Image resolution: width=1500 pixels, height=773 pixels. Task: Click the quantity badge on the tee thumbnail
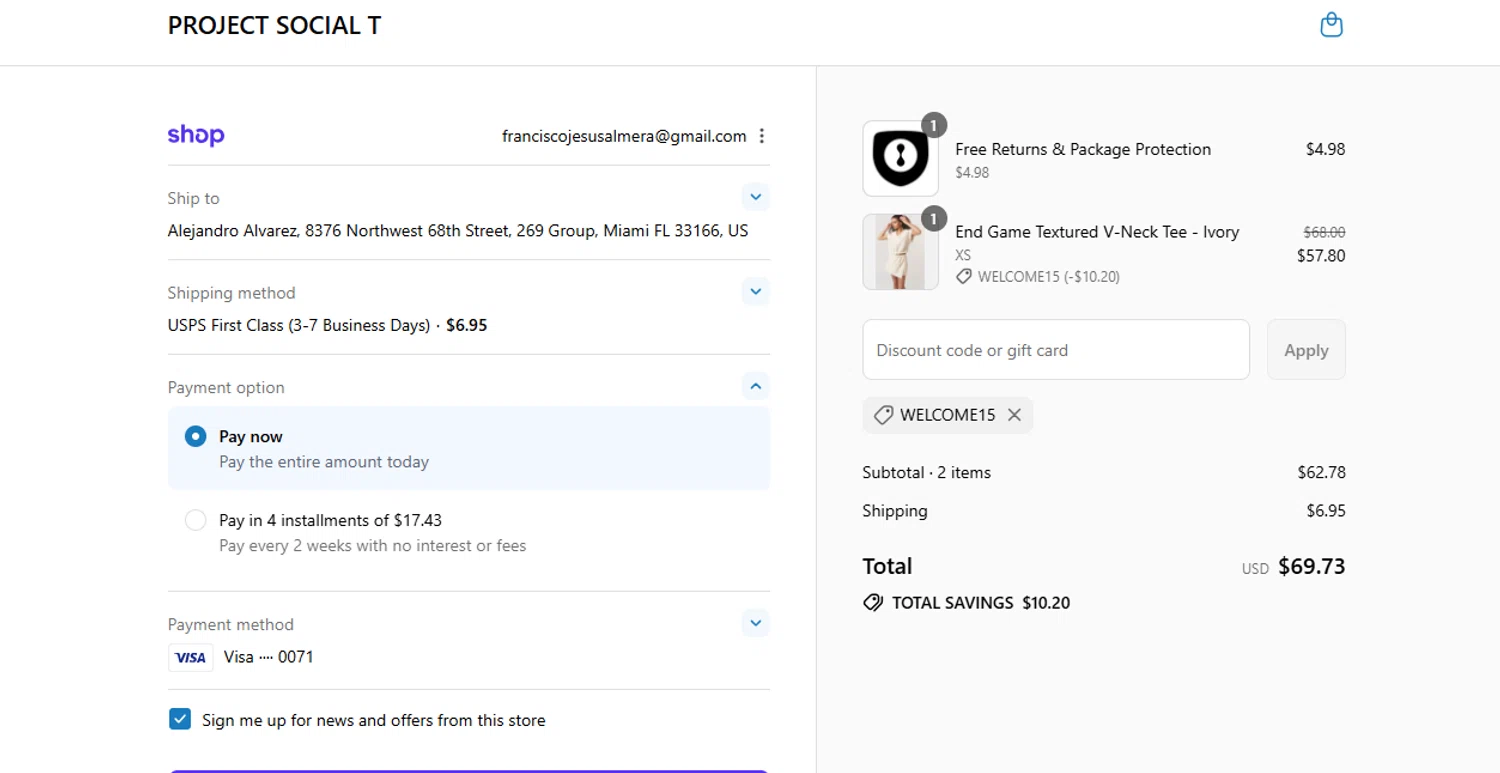tap(933, 218)
